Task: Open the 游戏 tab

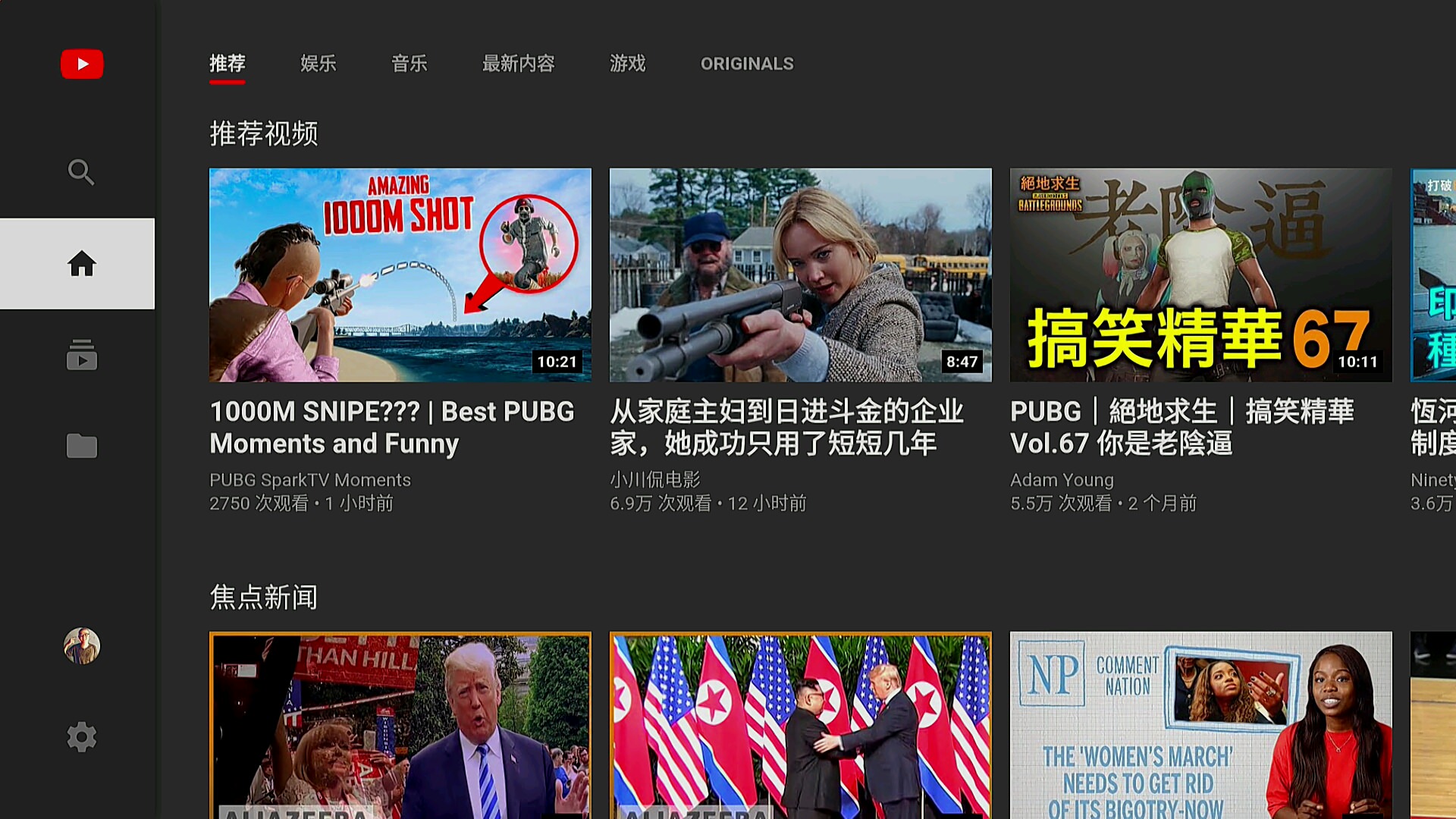Action: coord(627,64)
